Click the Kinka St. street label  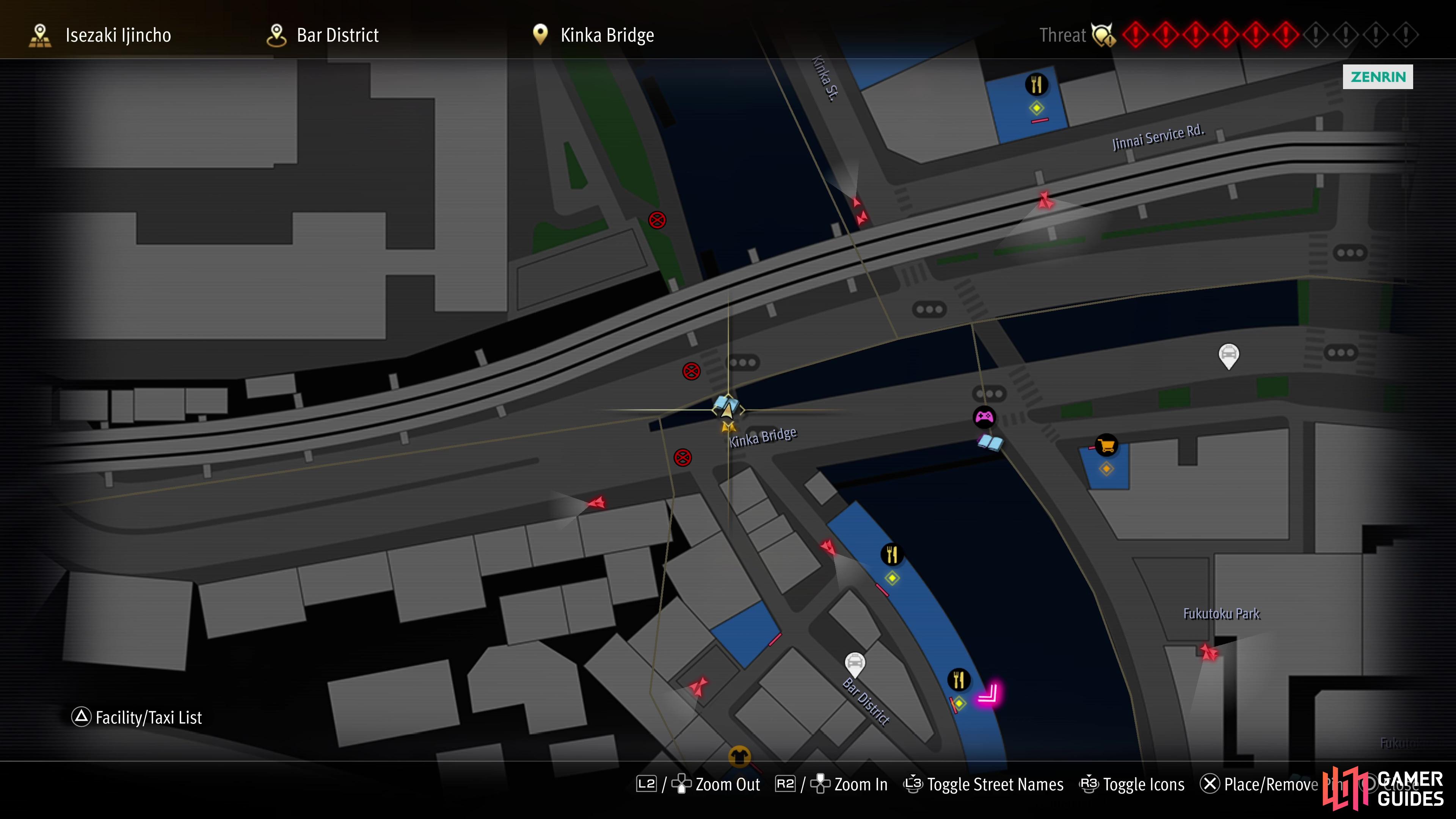(x=825, y=78)
